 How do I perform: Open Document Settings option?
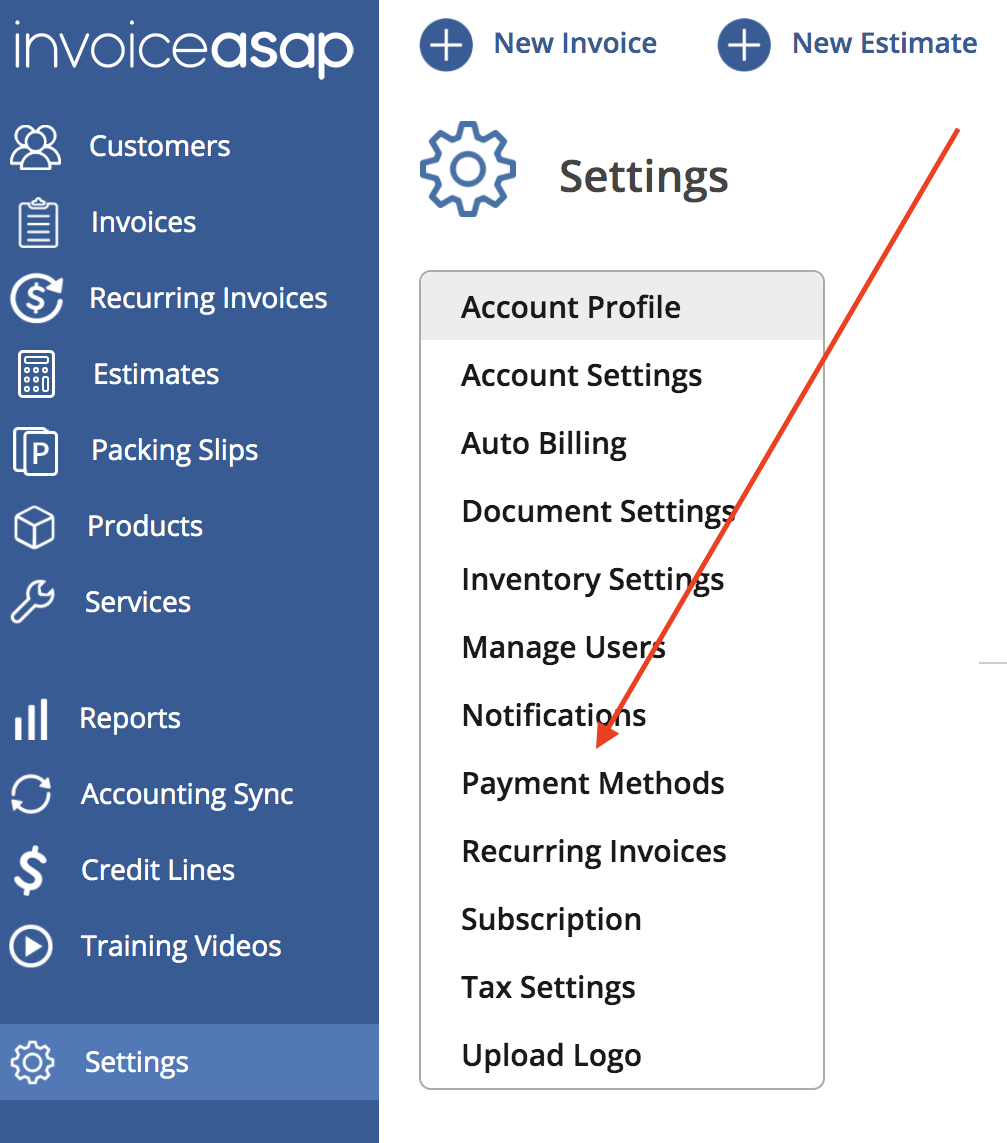click(622, 510)
